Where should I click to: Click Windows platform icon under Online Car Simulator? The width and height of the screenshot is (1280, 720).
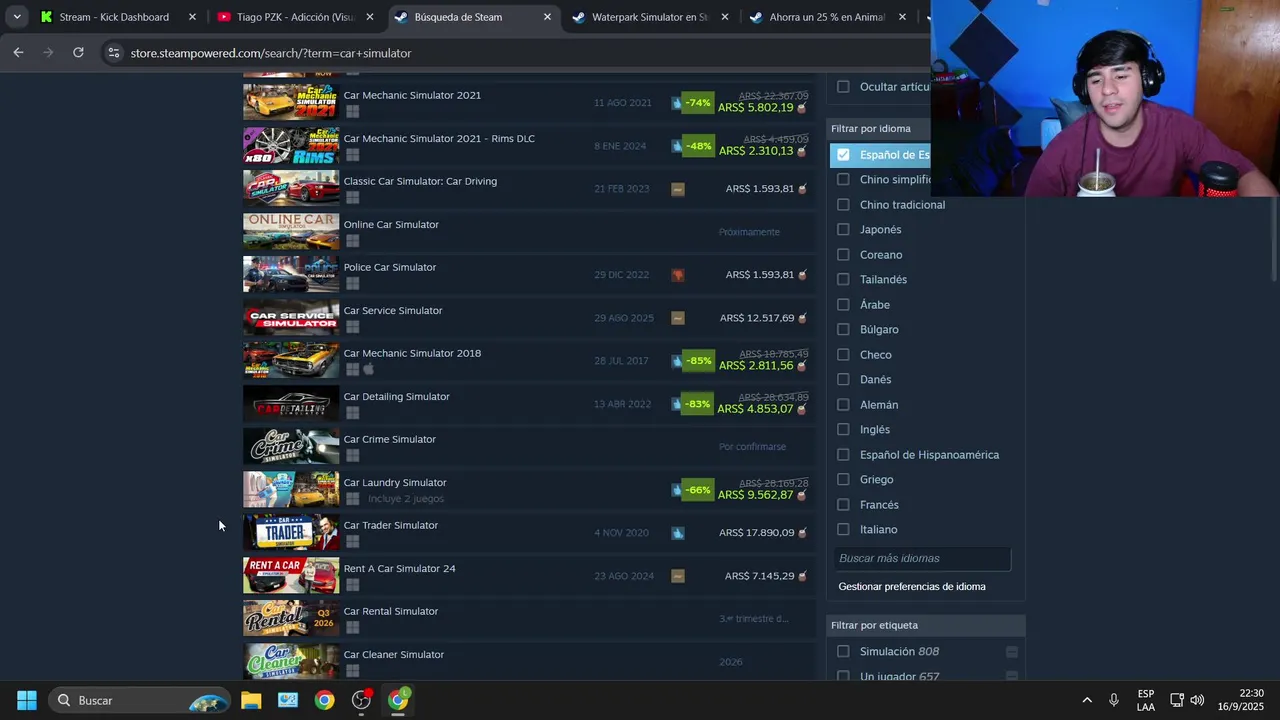pos(352,241)
